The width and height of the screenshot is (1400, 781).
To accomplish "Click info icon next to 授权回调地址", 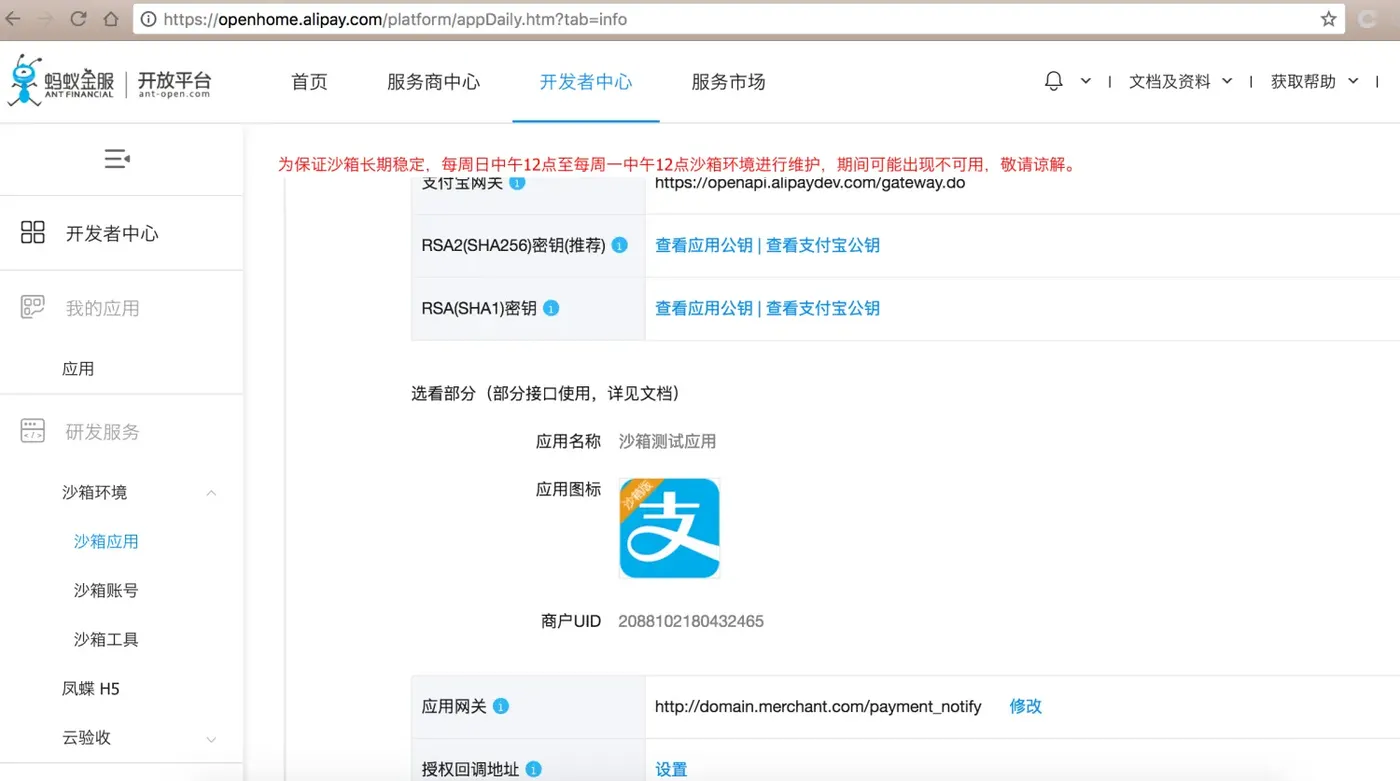I will click(534, 769).
